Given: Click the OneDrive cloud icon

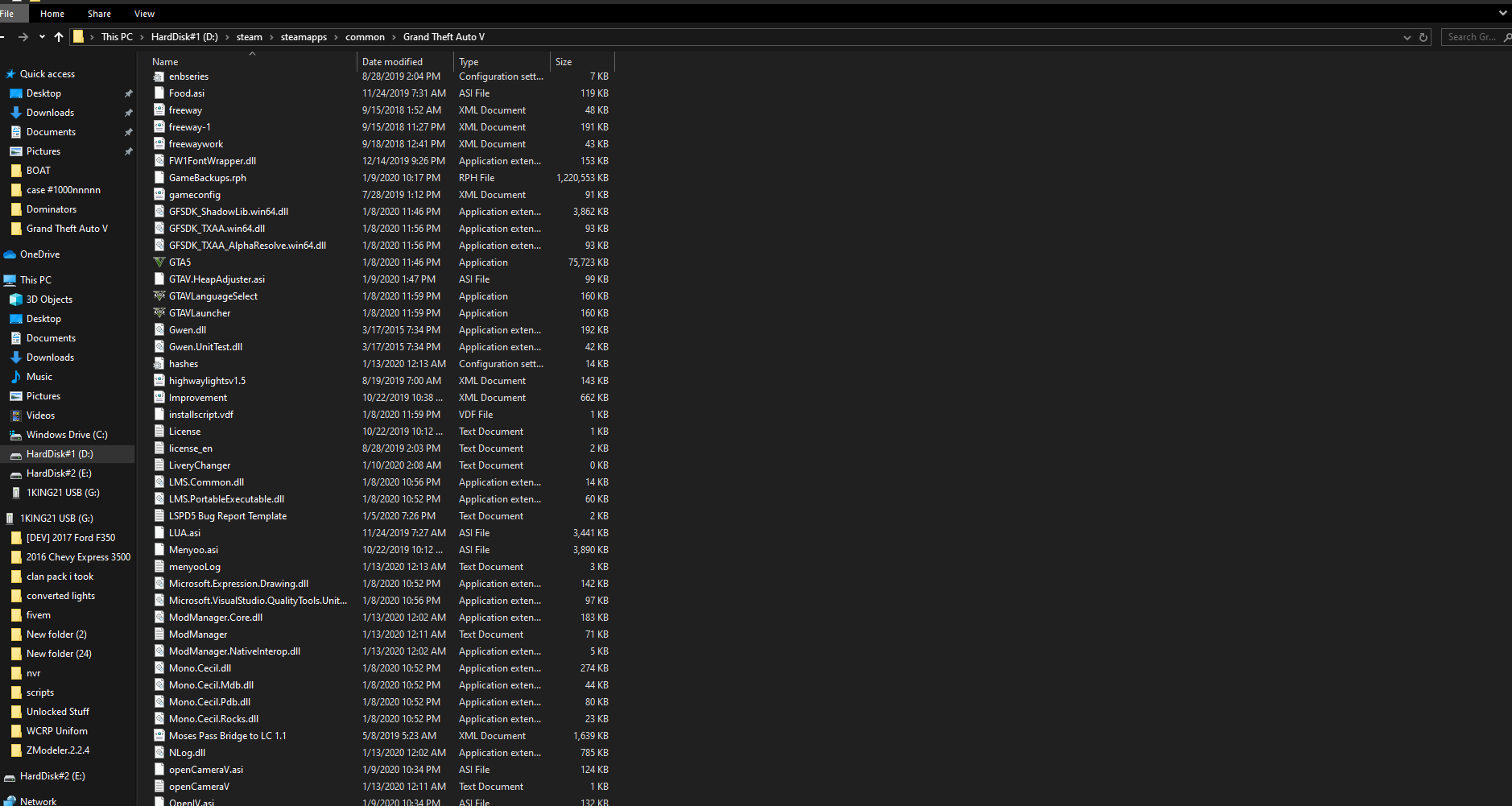Looking at the screenshot, I should click(10, 254).
